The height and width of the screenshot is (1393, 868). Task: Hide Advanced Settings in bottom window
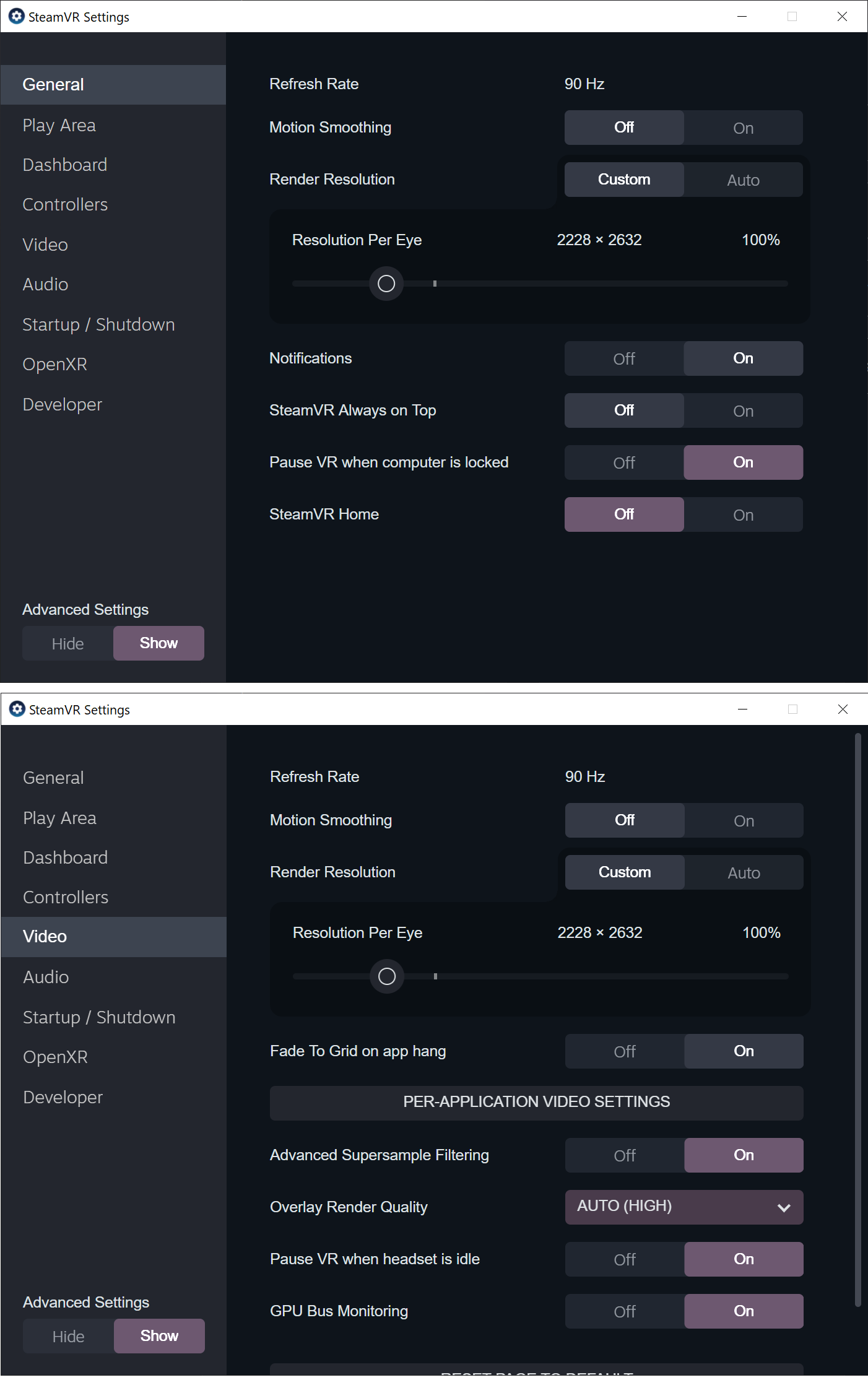[x=69, y=1336]
